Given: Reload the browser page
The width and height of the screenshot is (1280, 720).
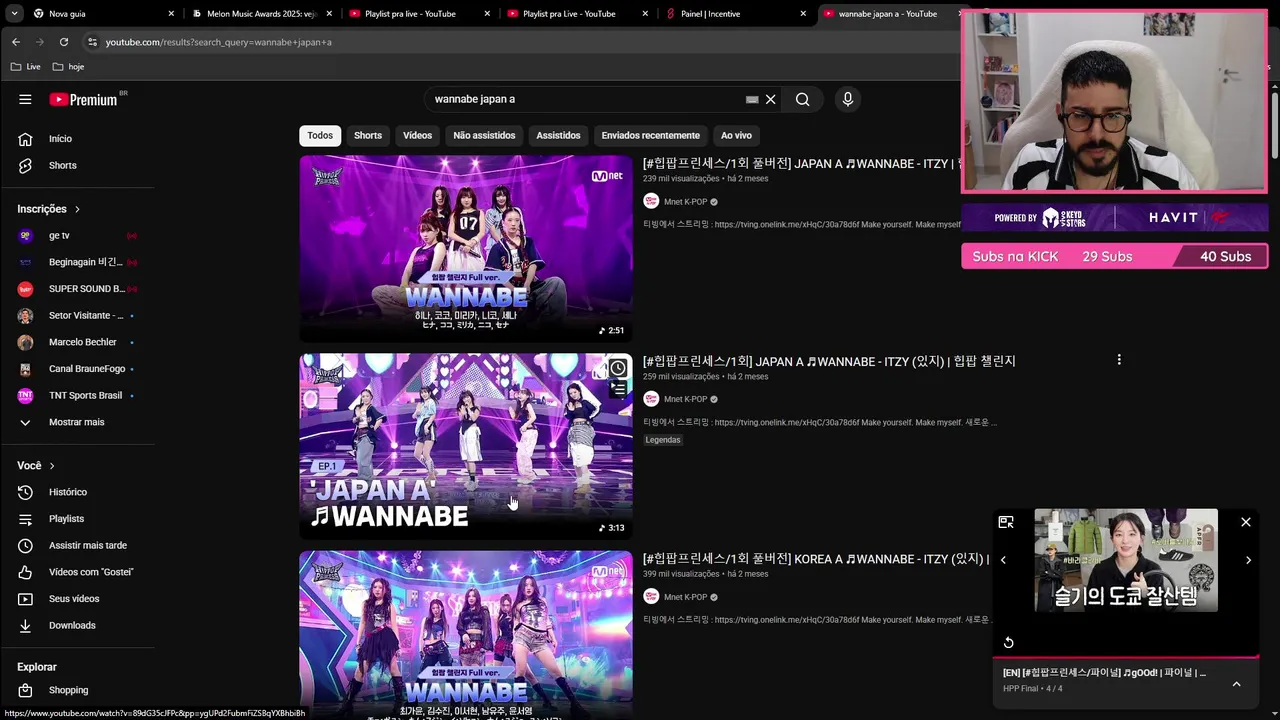Looking at the screenshot, I should [x=64, y=42].
